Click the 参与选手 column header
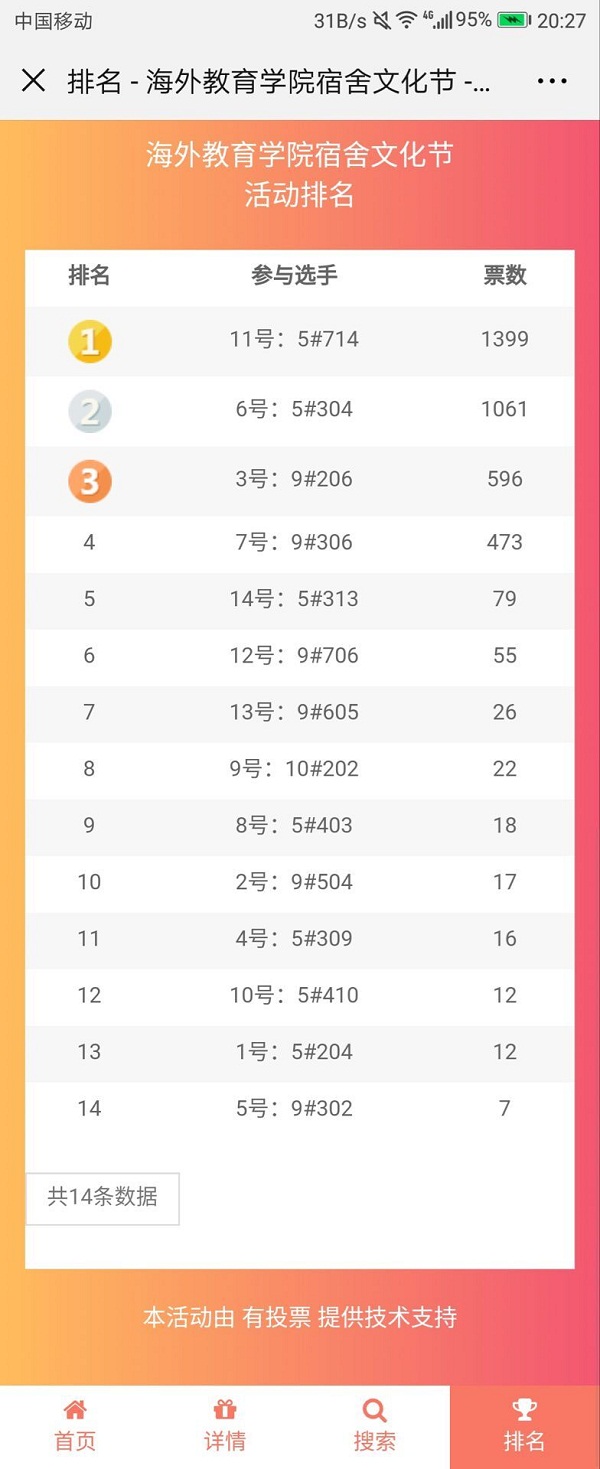 point(294,276)
